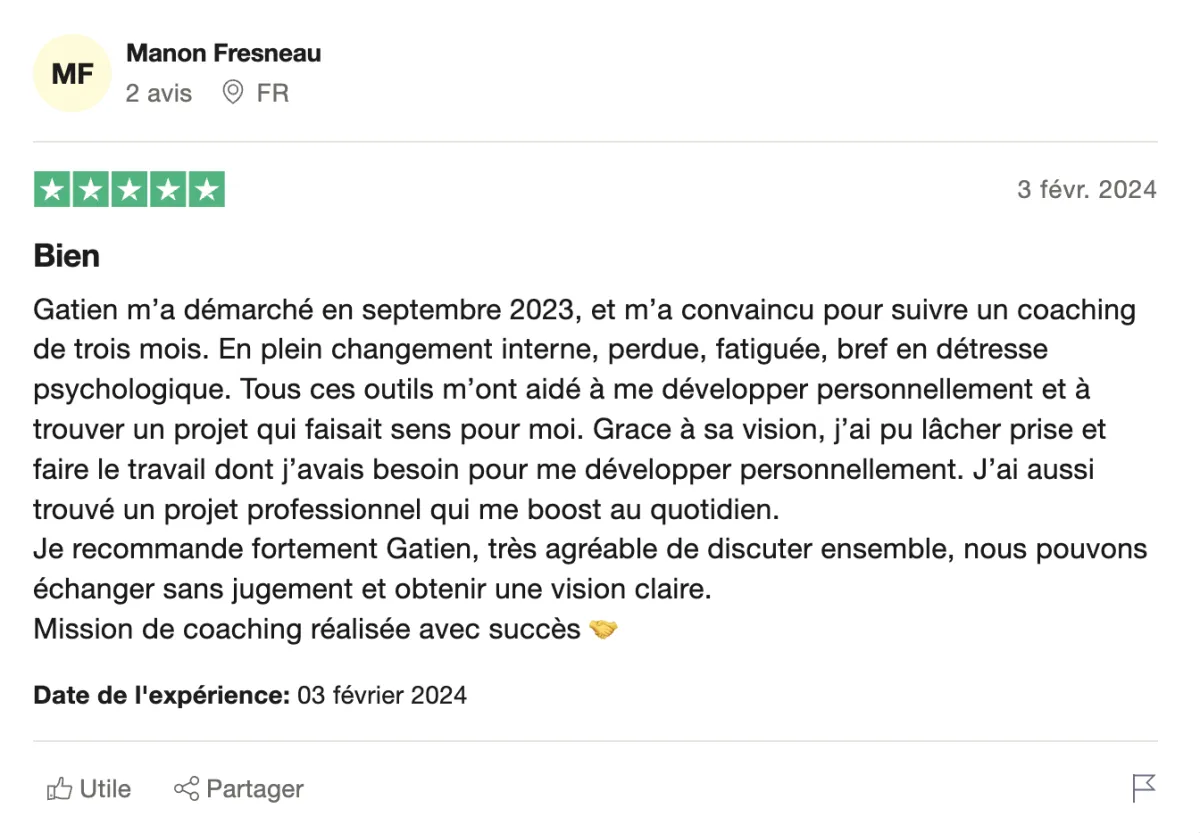The height and width of the screenshot is (833, 1200).
Task: Report review with the flag icon
Action: (1144, 788)
